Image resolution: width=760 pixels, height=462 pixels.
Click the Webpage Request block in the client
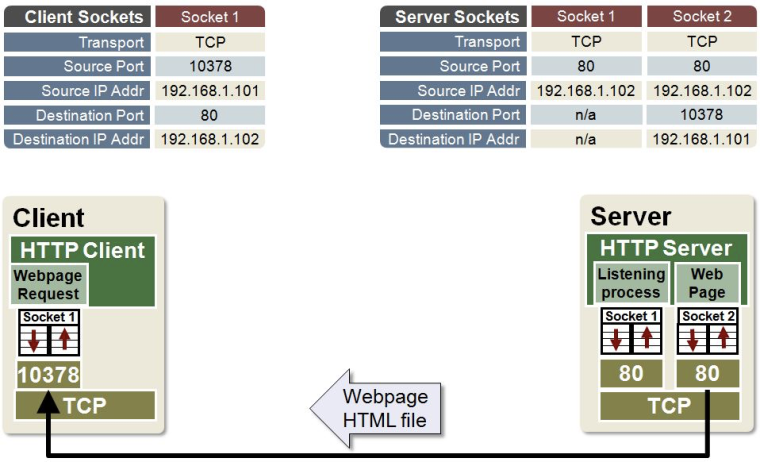(48, 284)
